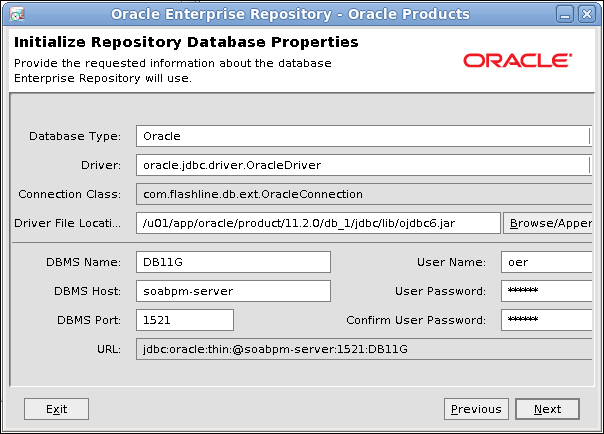This screenshot has height=434, width=604.
Task: Minimize the Oracle Enterprise Repository window
Action: 565,15
